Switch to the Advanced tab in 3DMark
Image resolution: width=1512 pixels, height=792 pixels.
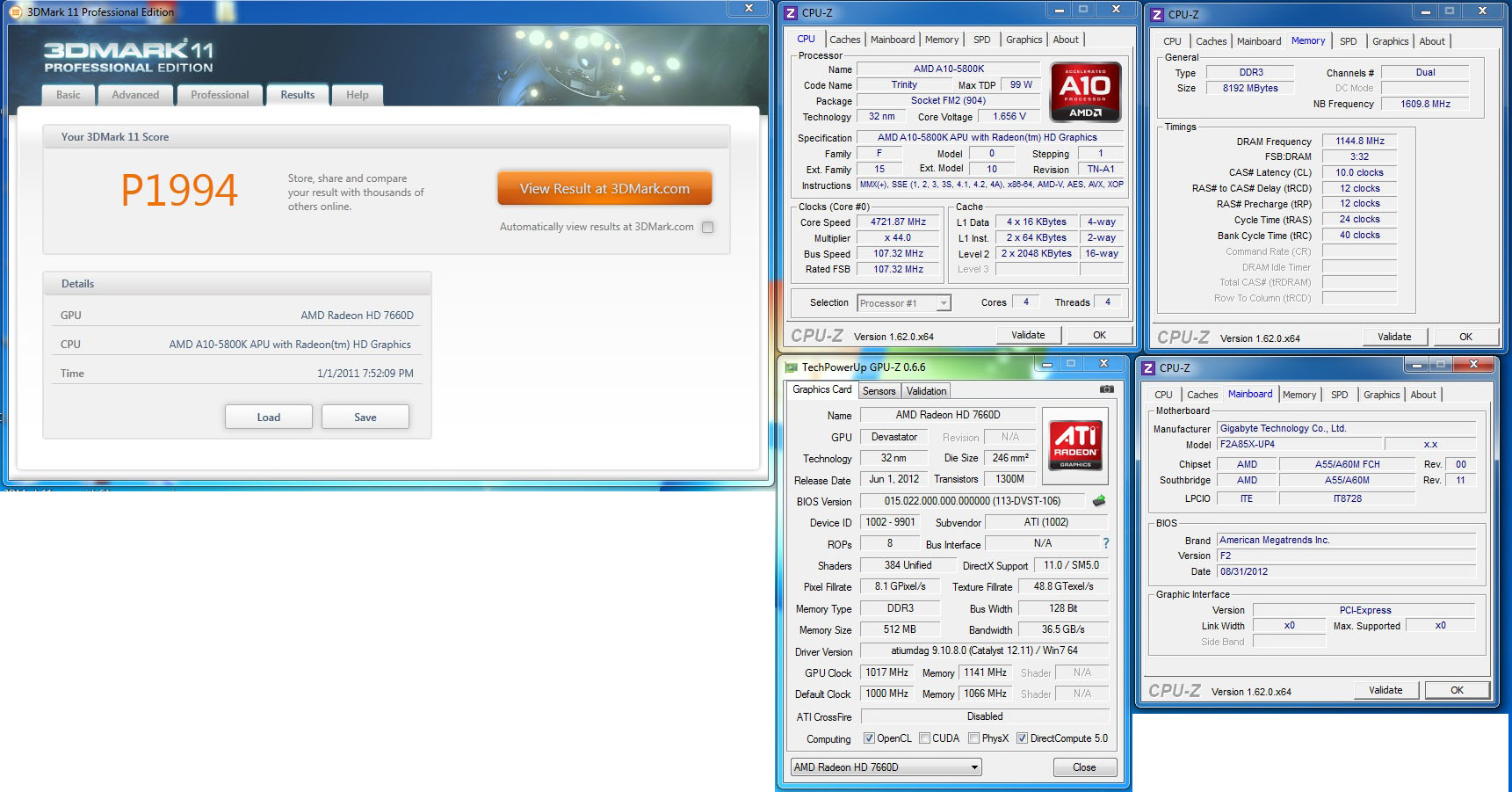click(135, 95)
